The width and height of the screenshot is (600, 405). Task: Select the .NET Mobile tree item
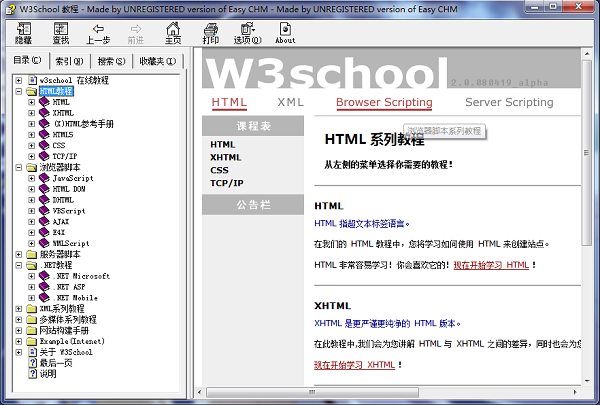pos(76,297)
